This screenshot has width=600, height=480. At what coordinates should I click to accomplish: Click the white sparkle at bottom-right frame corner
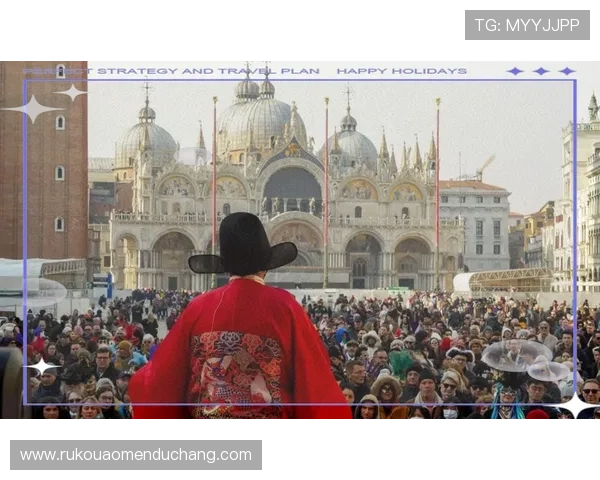576,404
